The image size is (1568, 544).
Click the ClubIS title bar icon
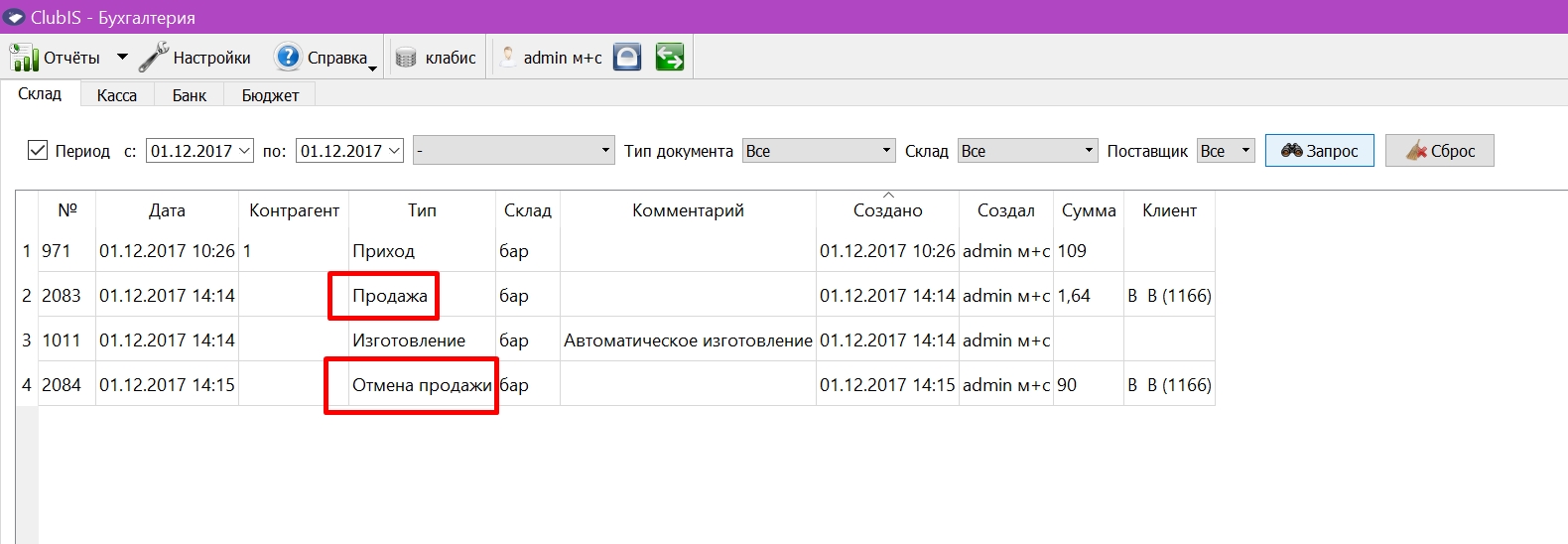coord(14,17)
